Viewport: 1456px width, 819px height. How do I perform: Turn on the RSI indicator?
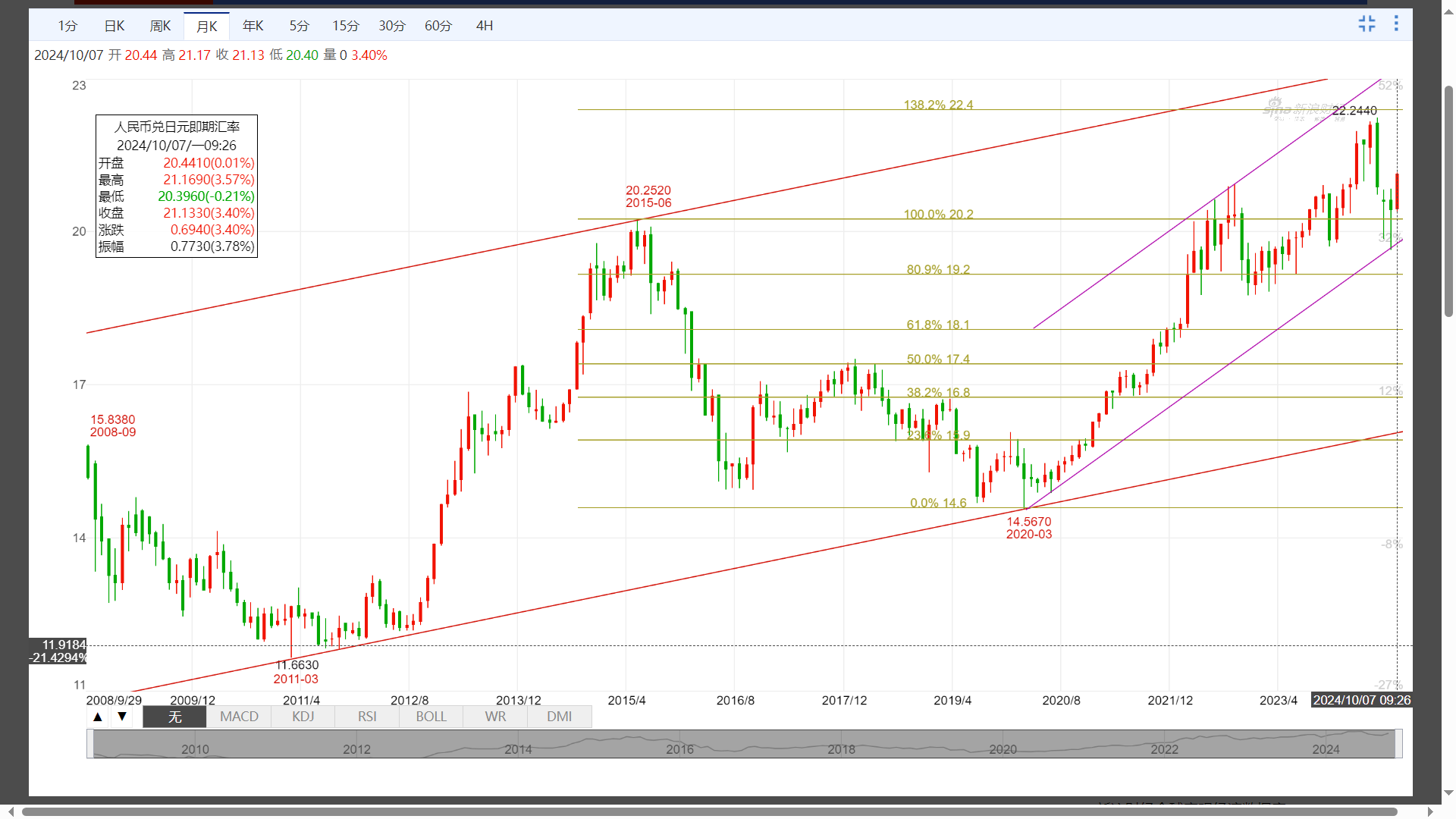pyautogui.click(x=367, y=717)
